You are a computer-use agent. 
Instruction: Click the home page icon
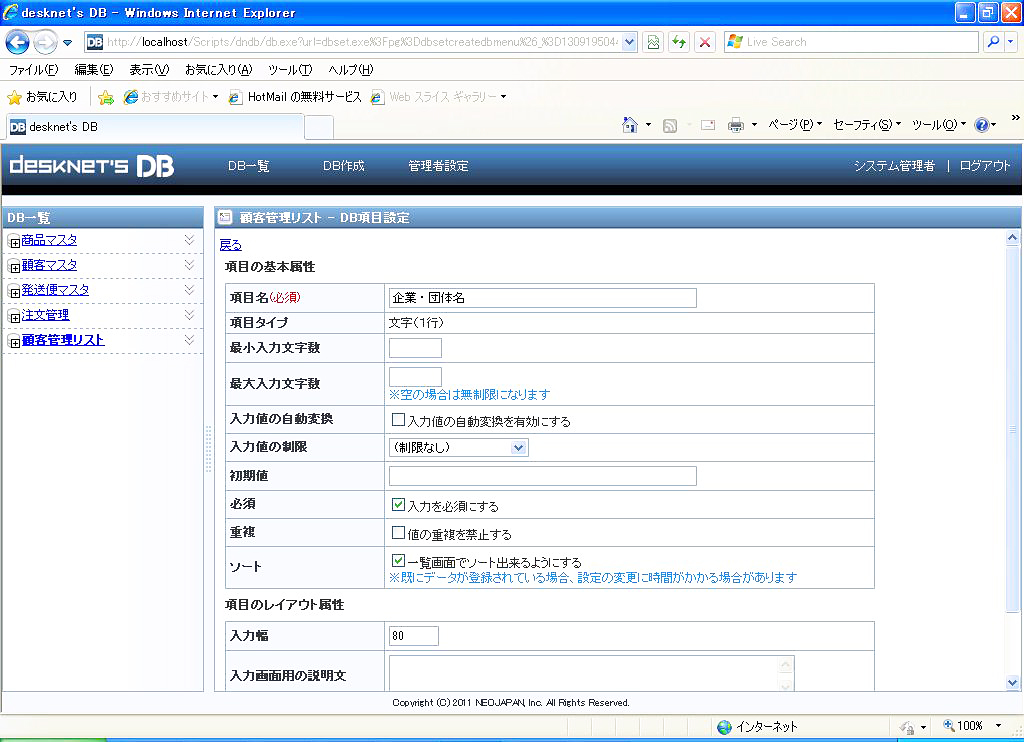pos(630,125)
